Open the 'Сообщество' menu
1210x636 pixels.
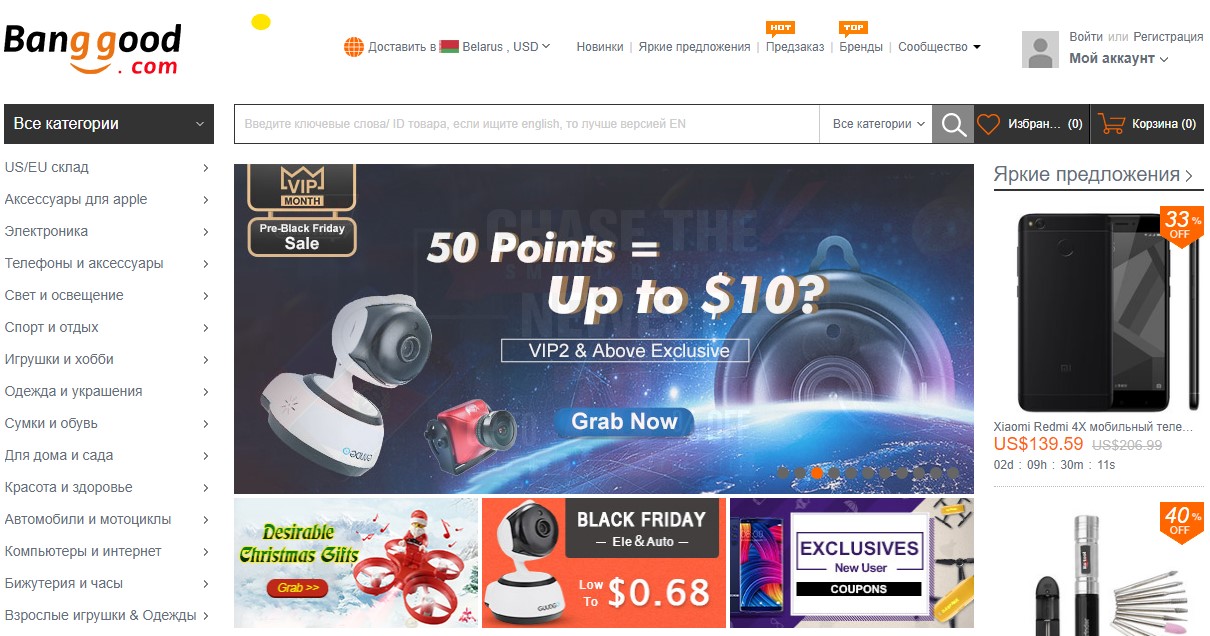939,47
